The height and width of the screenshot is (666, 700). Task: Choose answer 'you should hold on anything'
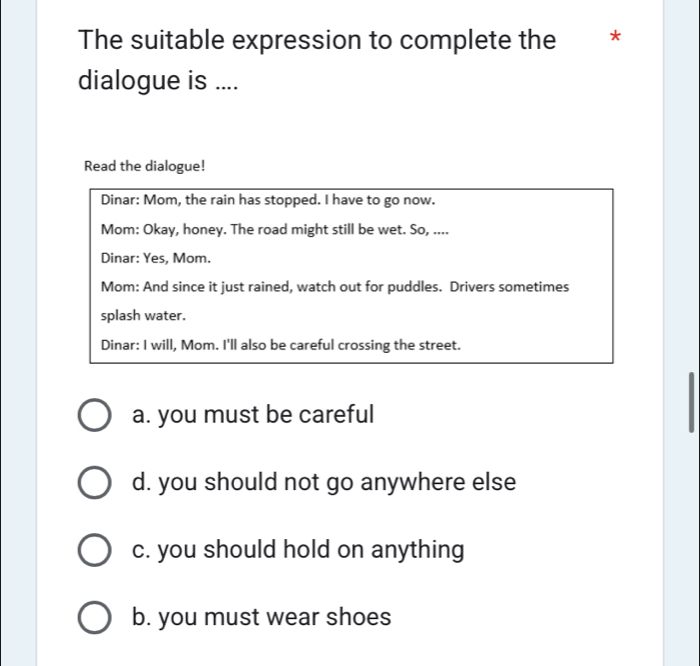(x=311, y=549)
